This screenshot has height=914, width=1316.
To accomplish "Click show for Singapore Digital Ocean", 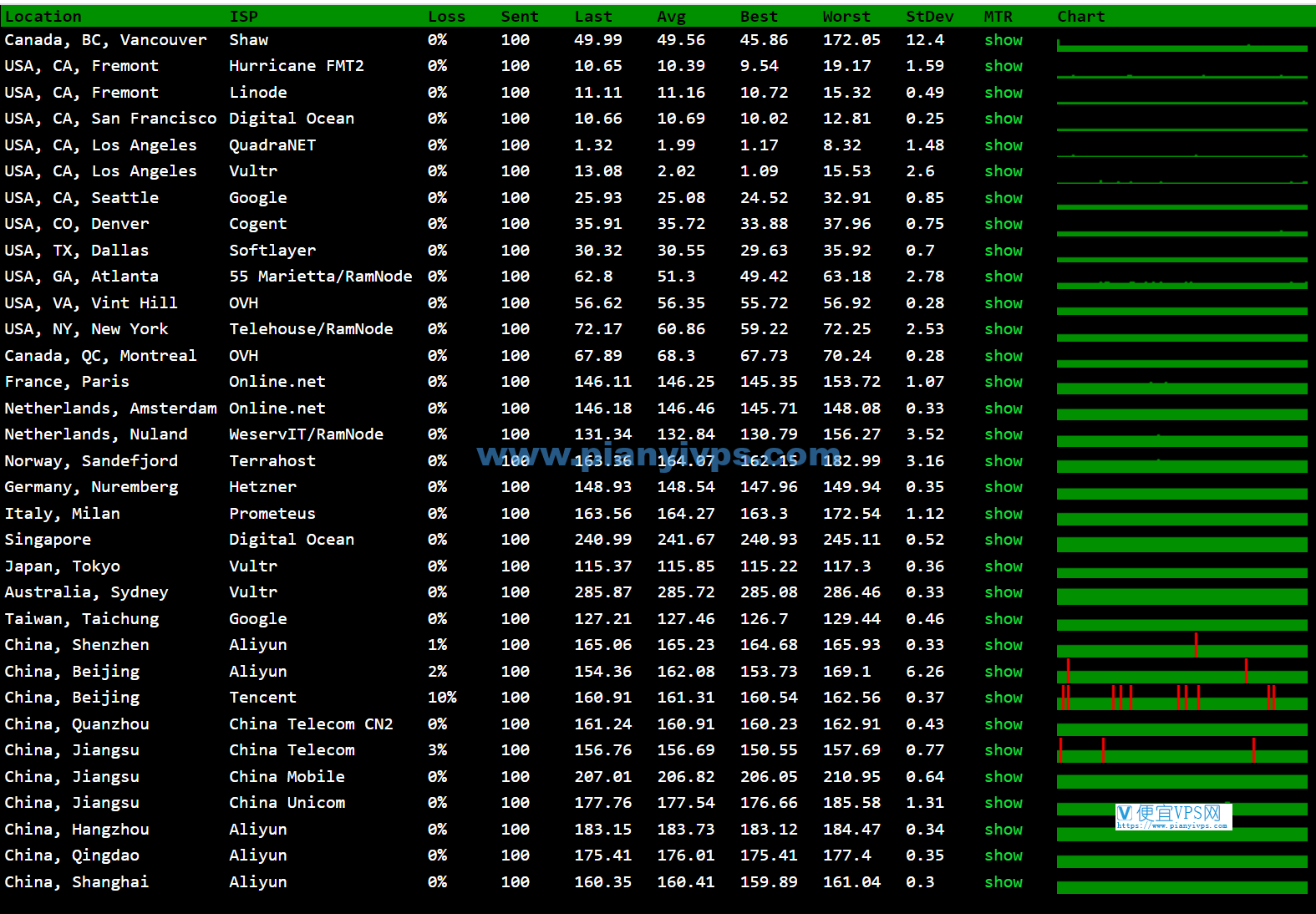I will click(x=1003, y=540).
